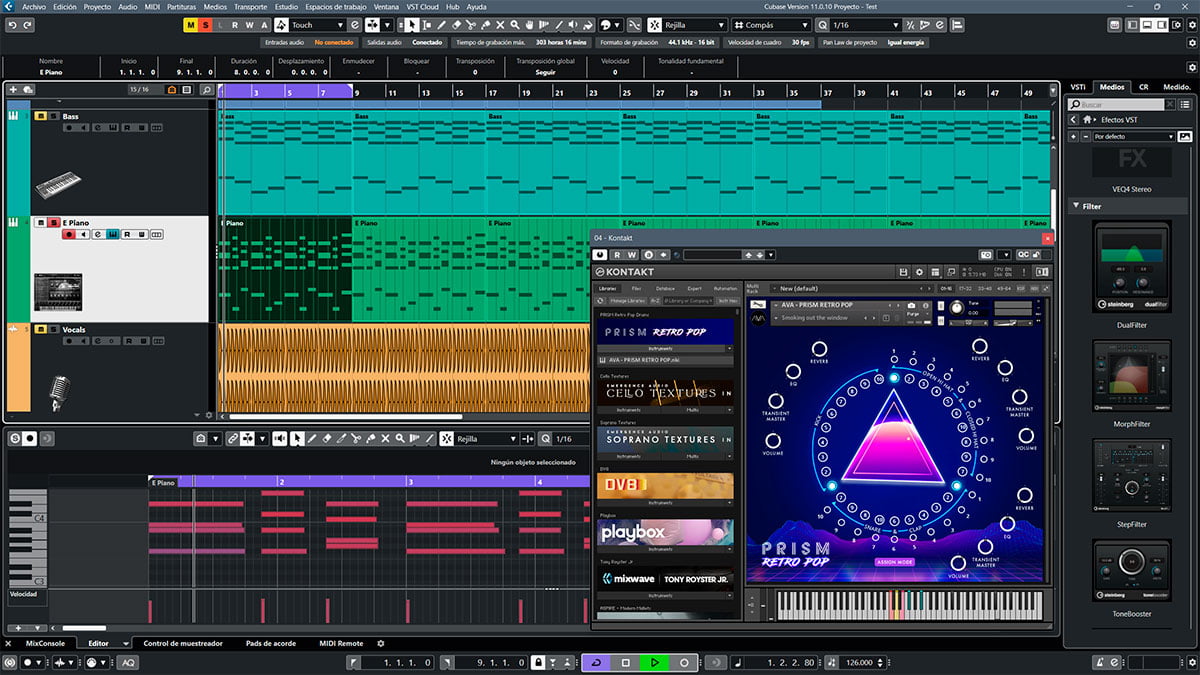Toggle global Solo S button in toolbar
Image resolution: width=1200 pixels, height=675 pixels.
click(x=205, y=25)
